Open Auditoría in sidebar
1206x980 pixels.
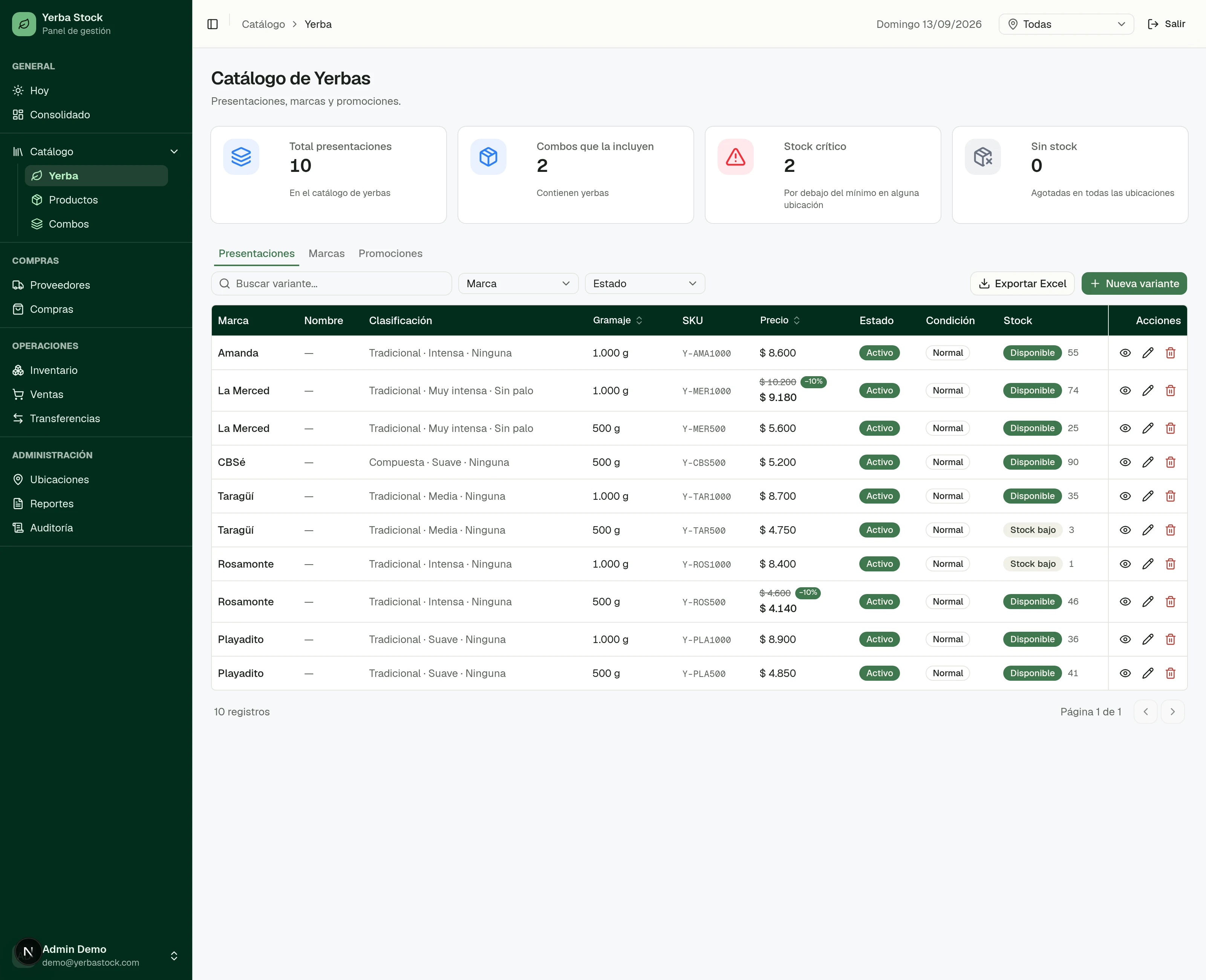point(96,528)
